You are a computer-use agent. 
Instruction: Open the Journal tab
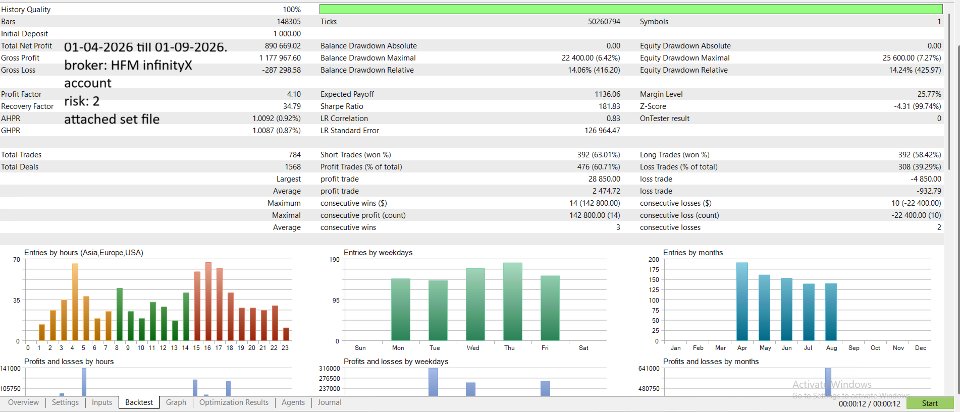(x=329, y=403)
